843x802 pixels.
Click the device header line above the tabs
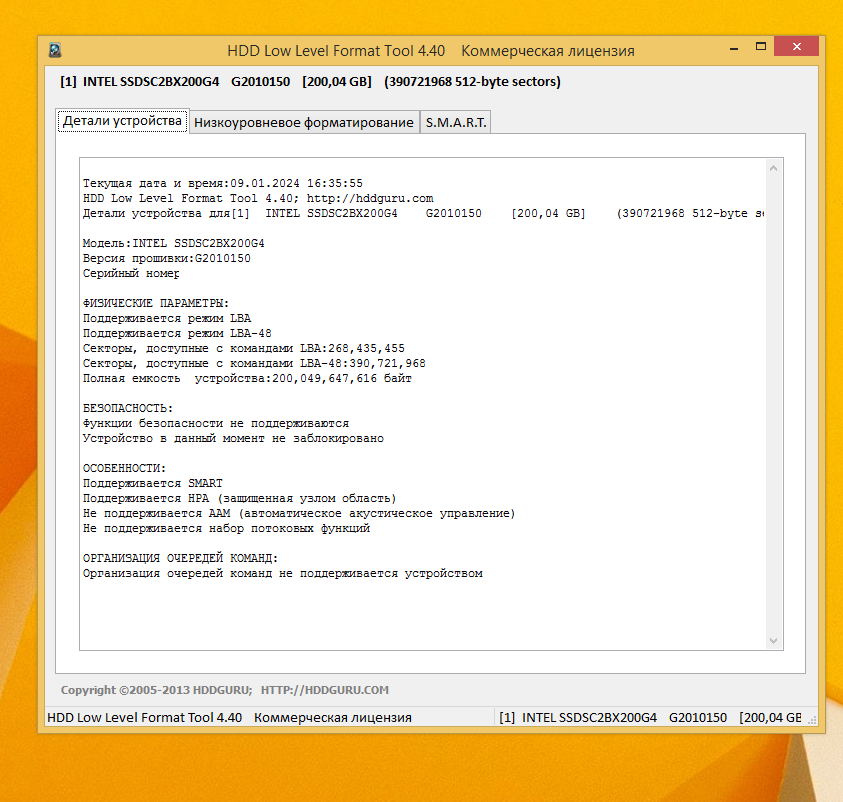point(310,82)
